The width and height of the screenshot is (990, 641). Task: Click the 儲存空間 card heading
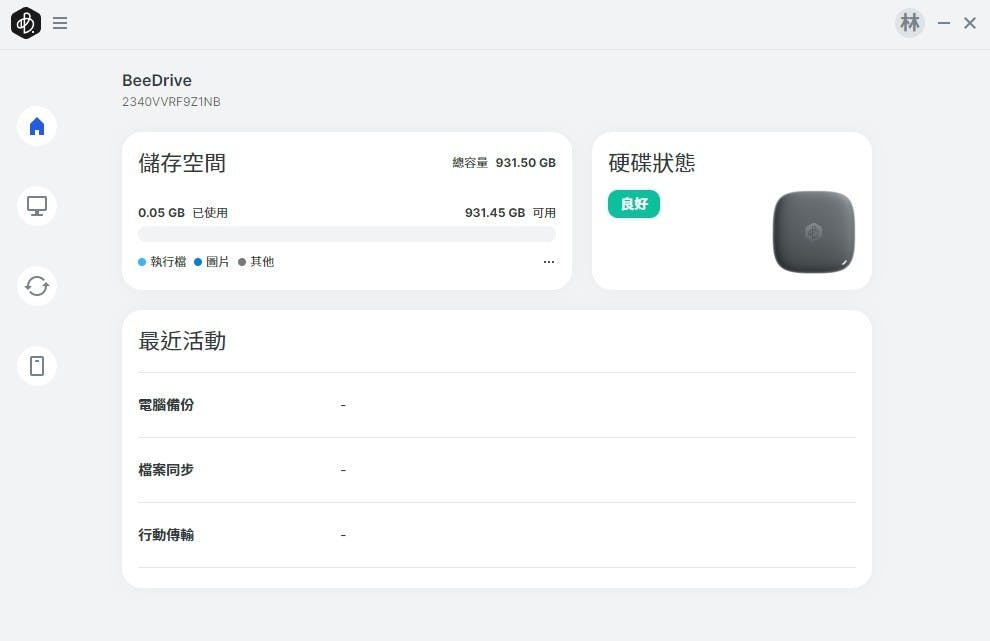[x=182, y=163]
